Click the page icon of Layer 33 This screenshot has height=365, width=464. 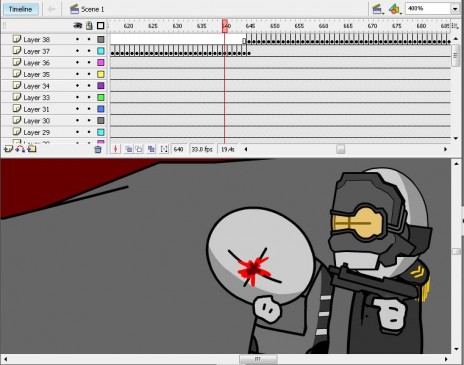[17, 97]
